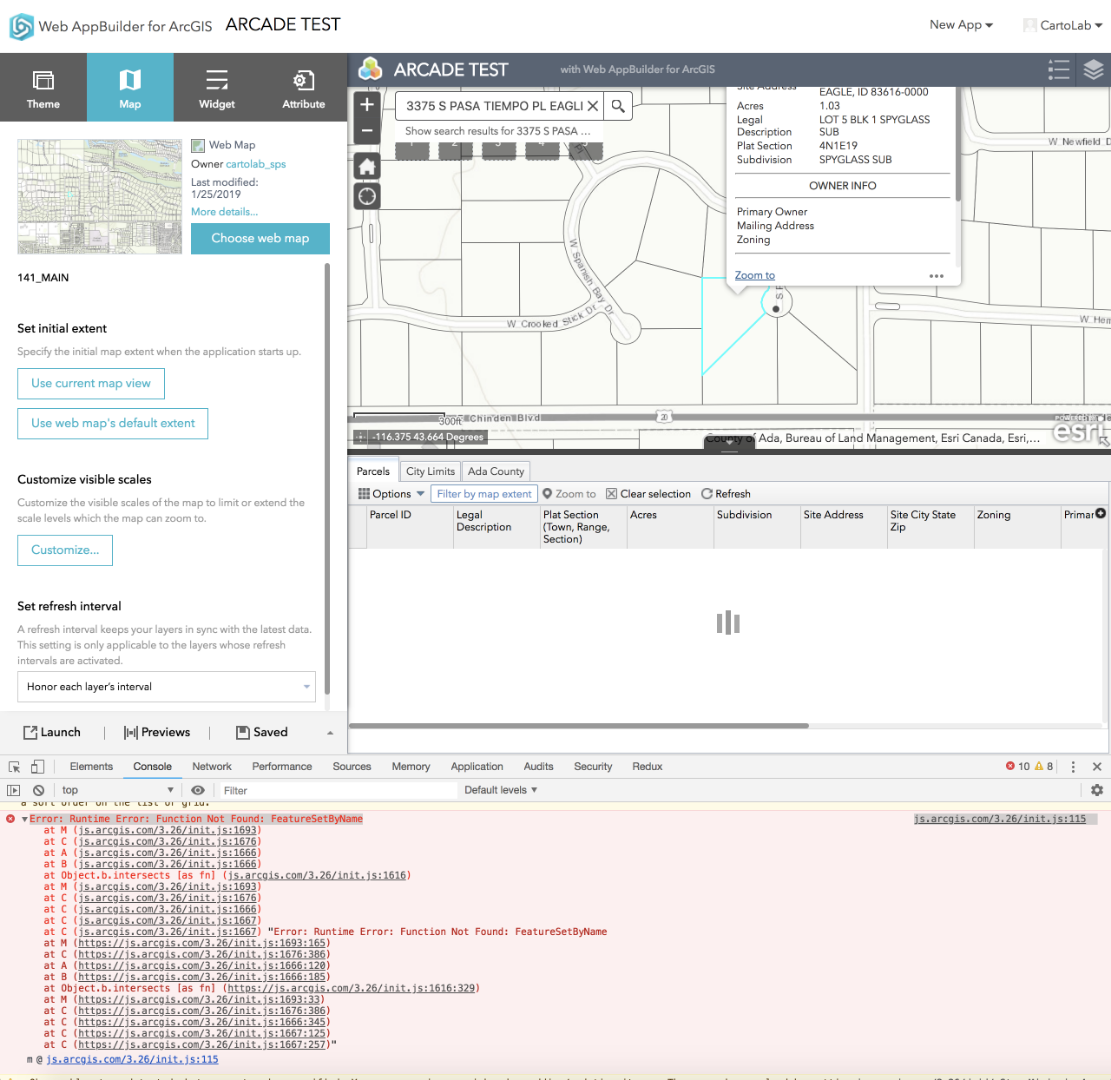Screen dimensions: 1111x1080
Task: Click the web map thumbnail preview
Action: coord(100,196)
